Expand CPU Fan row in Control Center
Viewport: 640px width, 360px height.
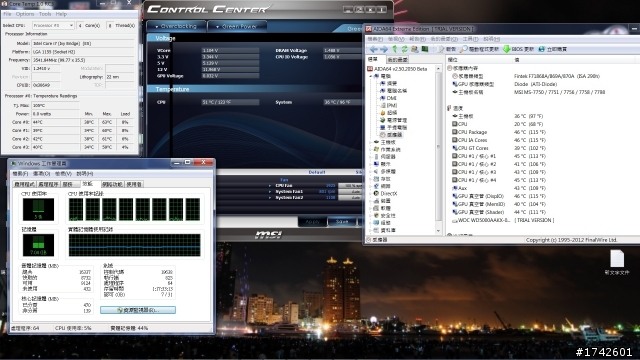point(270,186)
